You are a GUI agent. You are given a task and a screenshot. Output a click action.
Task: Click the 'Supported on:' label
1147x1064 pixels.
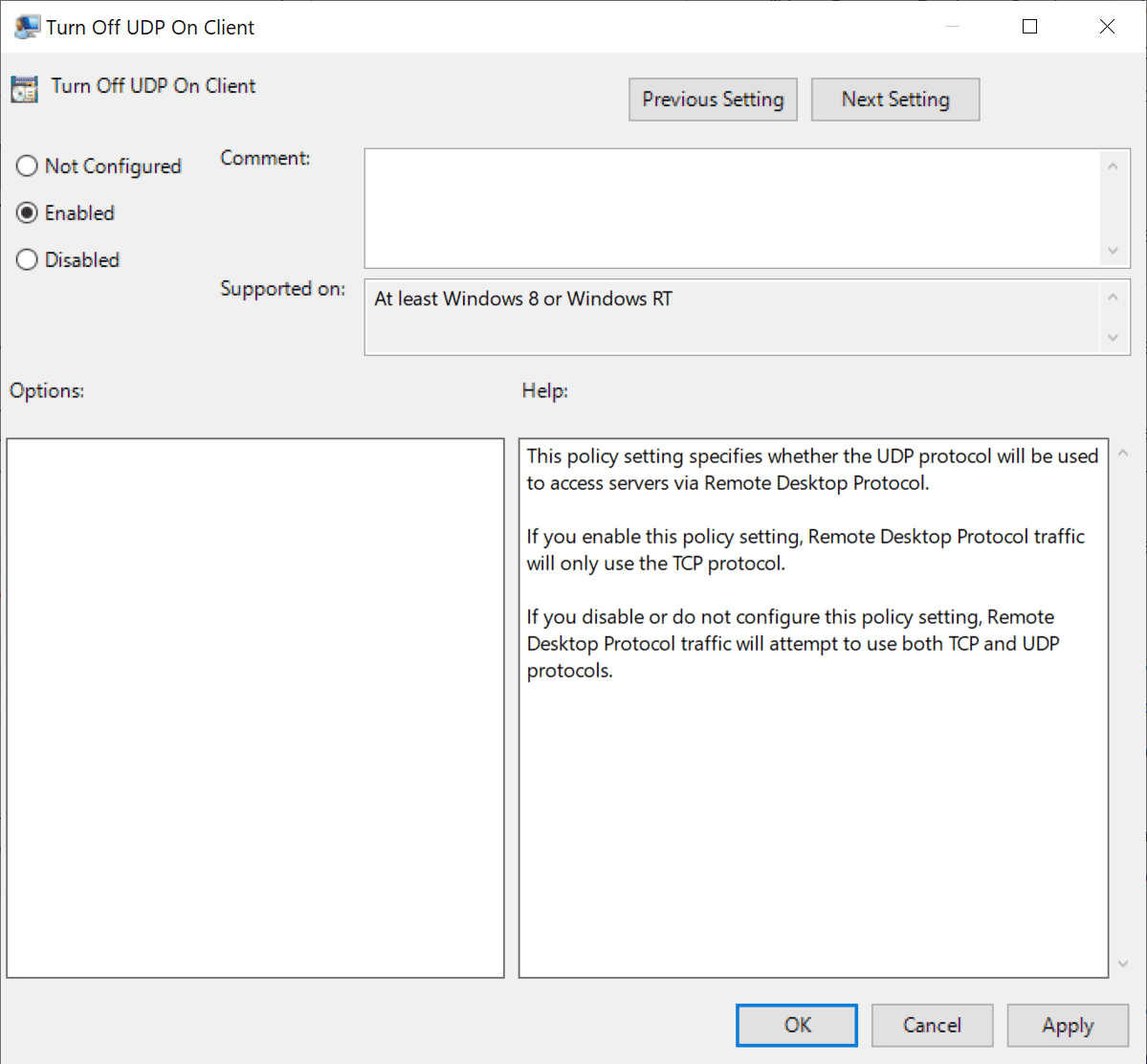(x=282, y=289)
